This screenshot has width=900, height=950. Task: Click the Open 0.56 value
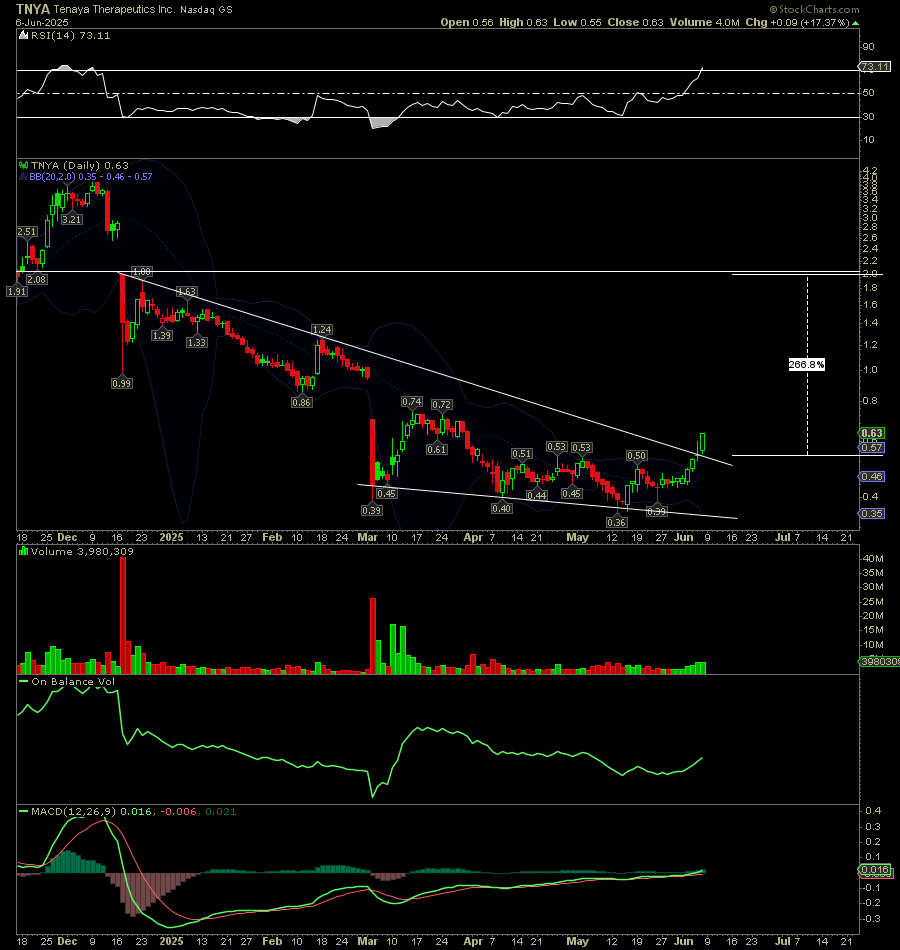(467, 22)
